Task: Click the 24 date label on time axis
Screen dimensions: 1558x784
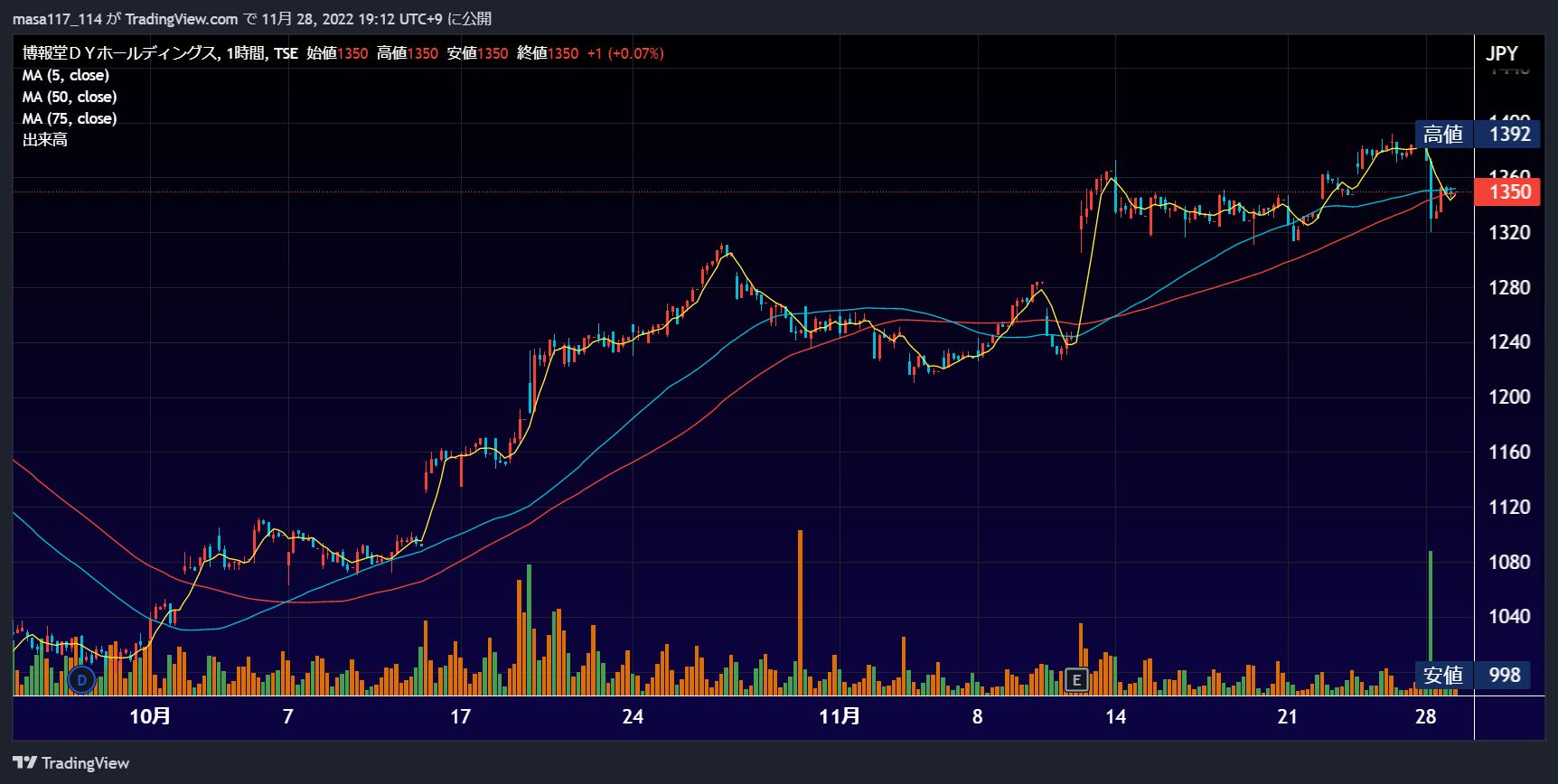Action: 633,716
